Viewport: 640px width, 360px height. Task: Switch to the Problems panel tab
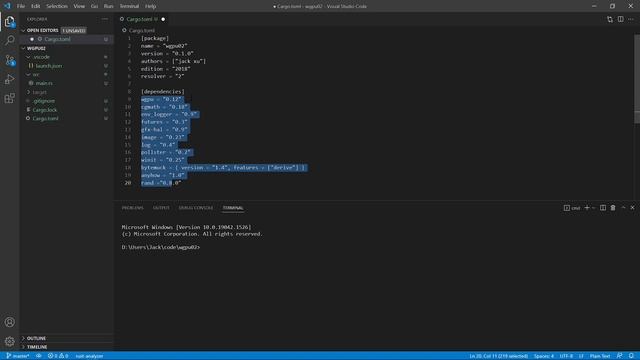pyautogui.click(x=133, y=208)
